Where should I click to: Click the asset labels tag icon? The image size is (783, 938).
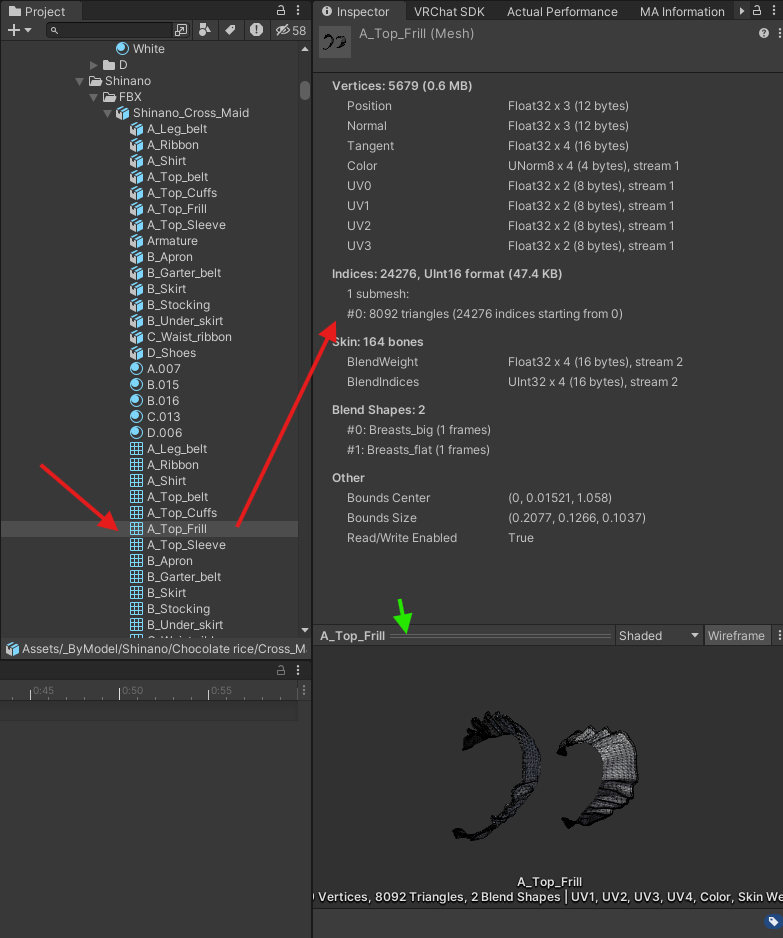(773, 921)
